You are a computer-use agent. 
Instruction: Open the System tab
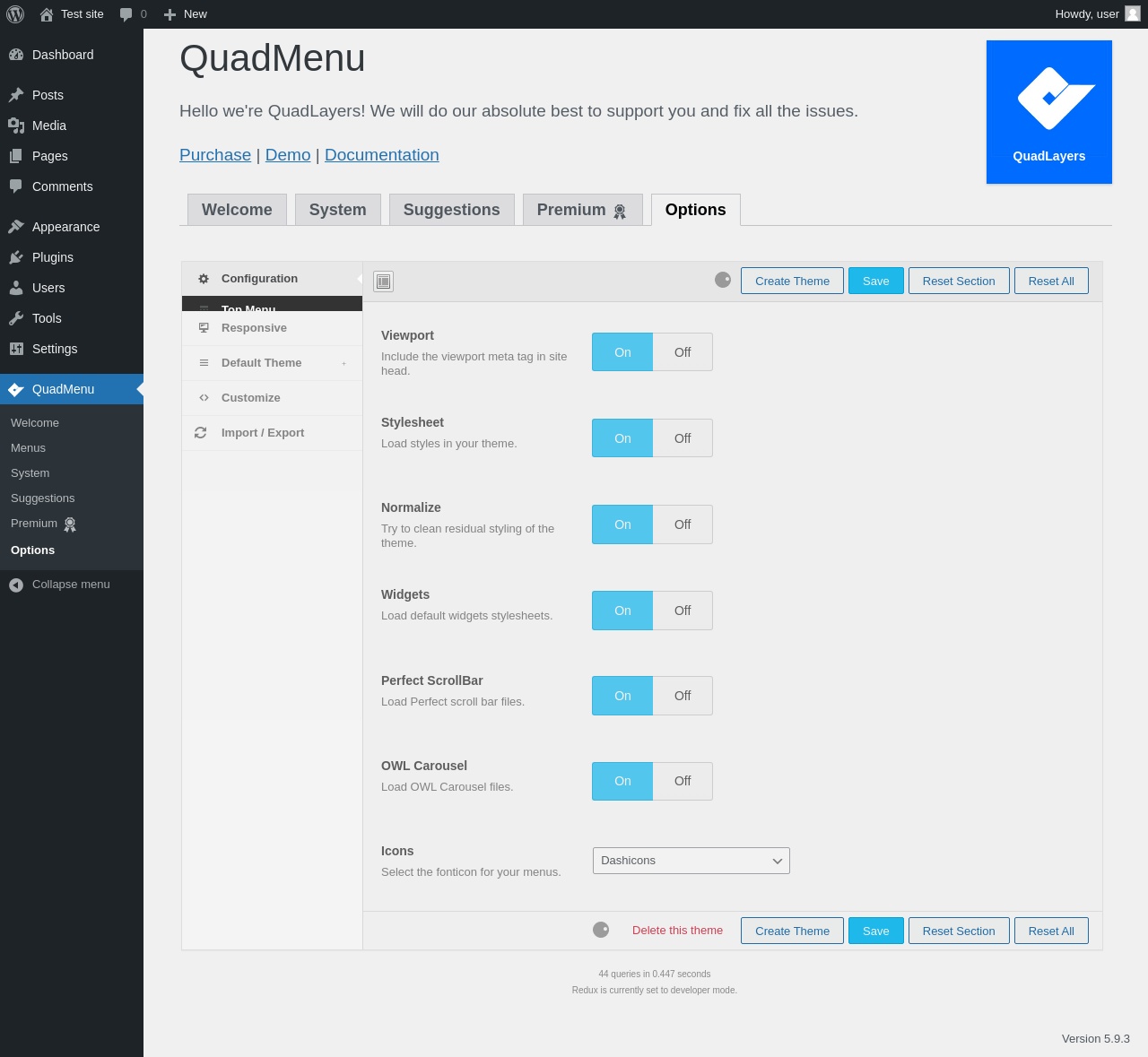338,210
